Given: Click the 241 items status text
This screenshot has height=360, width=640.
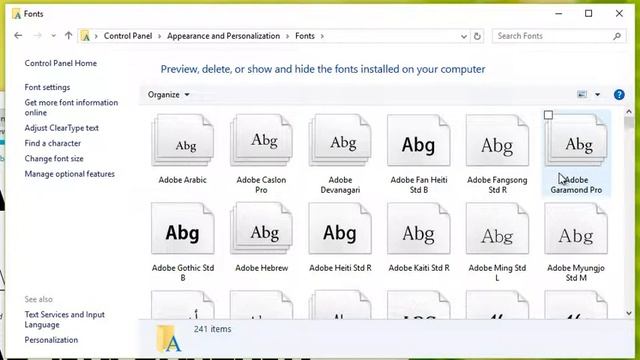Looking at the screenshot, I should 212,329.
